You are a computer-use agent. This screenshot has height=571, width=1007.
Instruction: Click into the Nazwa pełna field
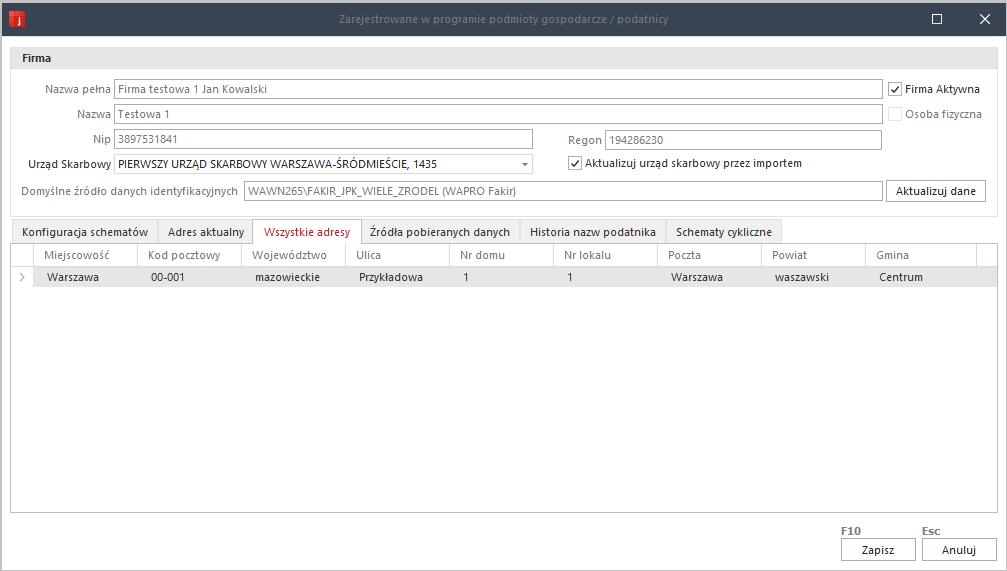[x=498, y=89]
